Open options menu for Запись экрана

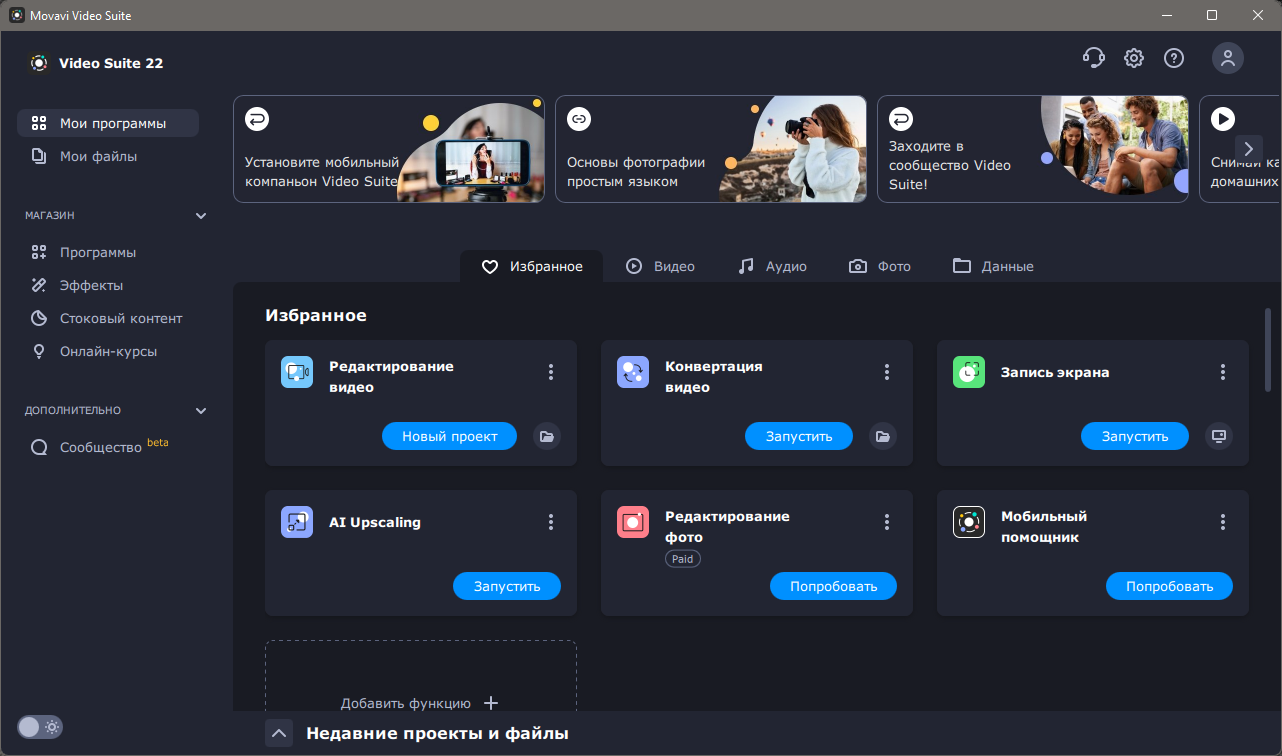[1223, 372]
